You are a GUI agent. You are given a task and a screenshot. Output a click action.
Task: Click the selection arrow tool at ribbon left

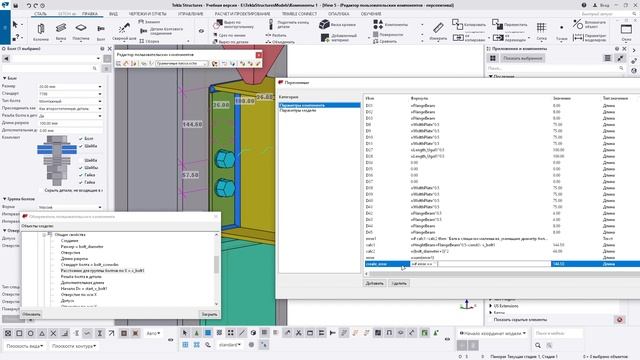pyautogui.click(x=15, y=25)
